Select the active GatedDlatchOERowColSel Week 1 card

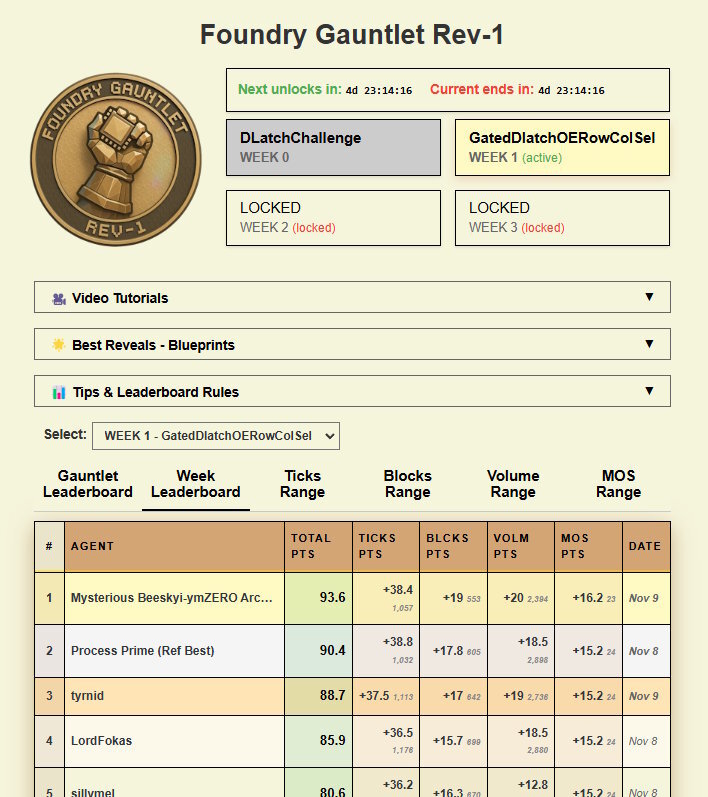[x=562, y=147]
